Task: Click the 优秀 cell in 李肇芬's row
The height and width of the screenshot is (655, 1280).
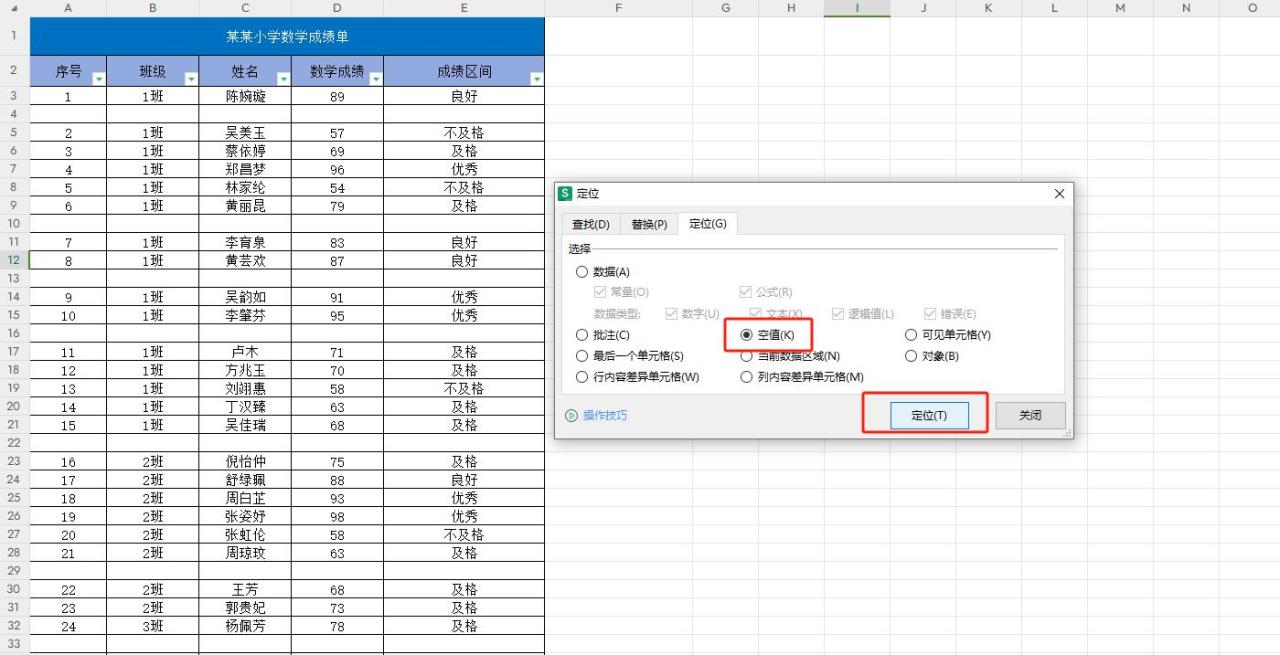Action: [x=464, y=315]
